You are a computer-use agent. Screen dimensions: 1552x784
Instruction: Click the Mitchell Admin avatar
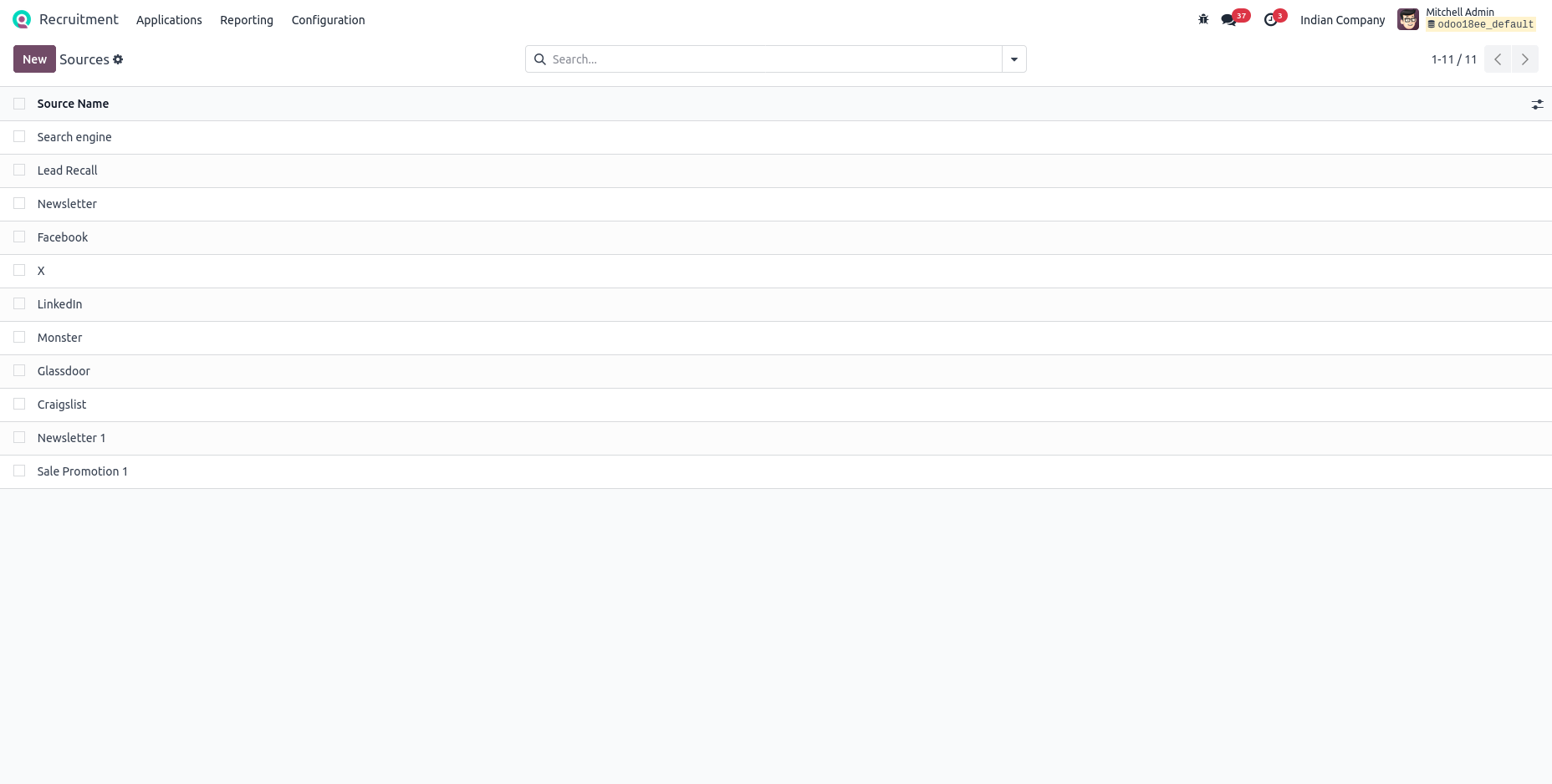pyautogui.click(x=1408, y=19)
